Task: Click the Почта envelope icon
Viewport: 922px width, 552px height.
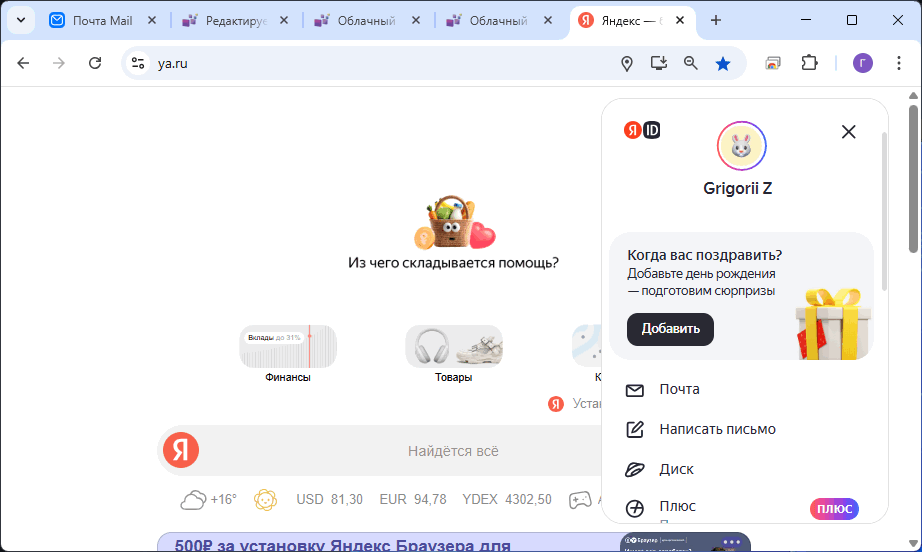Action: 634,390
